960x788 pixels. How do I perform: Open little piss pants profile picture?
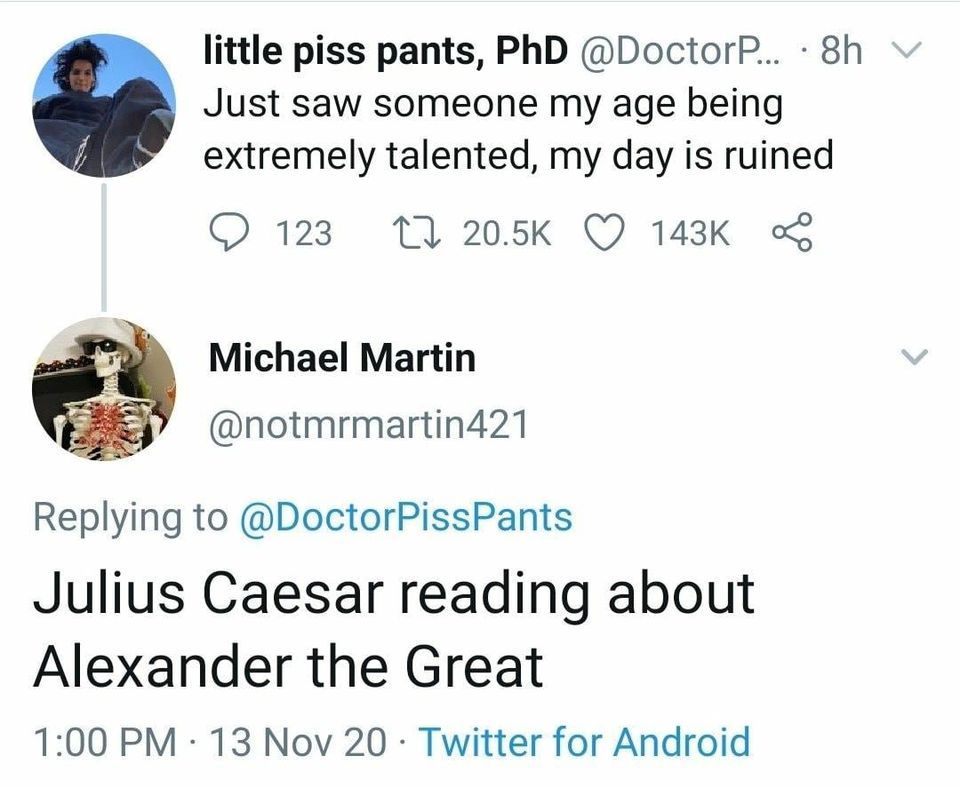coord(104,106)
